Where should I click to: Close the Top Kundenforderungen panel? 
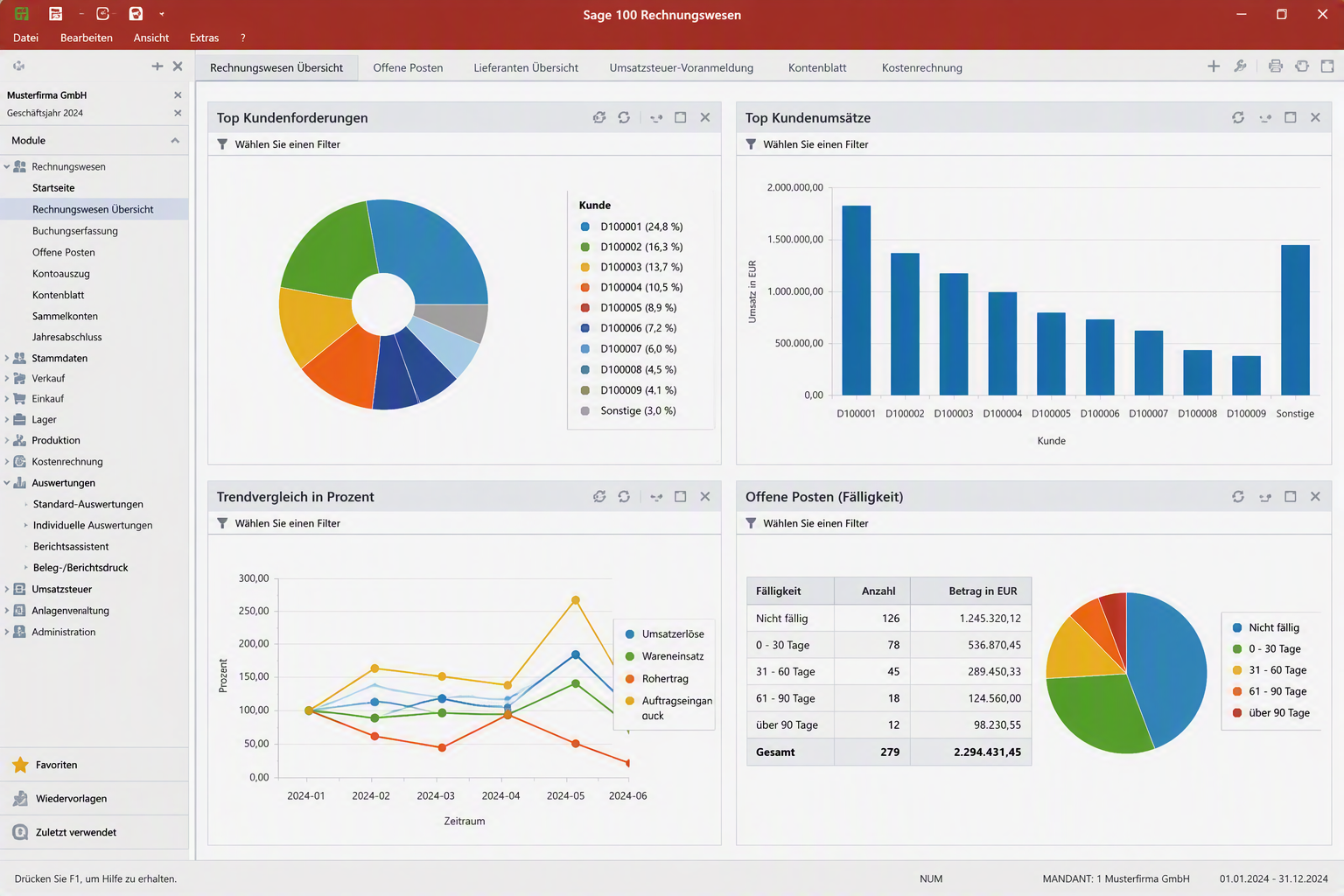coord(705,117)
